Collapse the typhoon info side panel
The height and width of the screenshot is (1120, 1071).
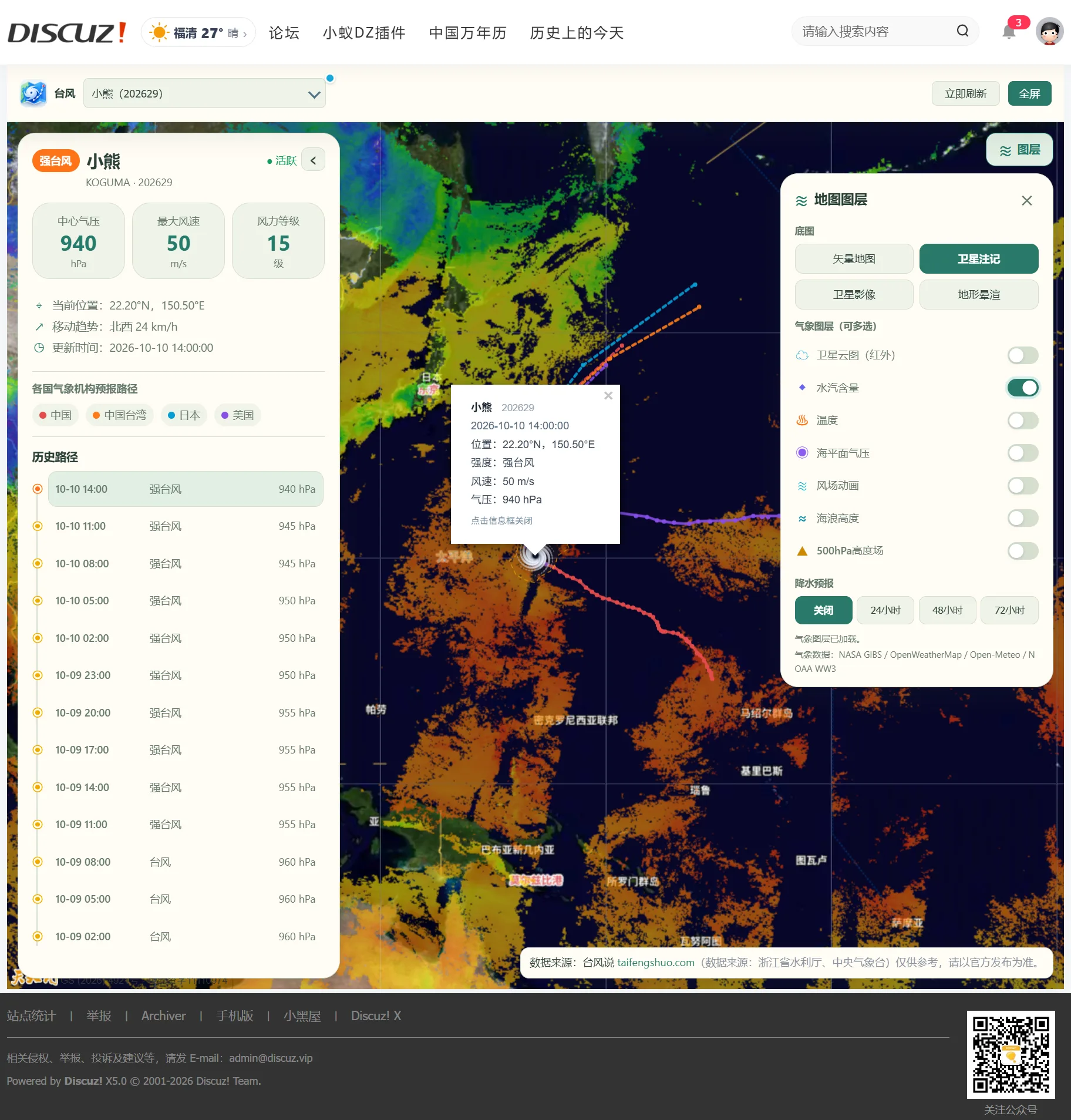tap(313, 160)
